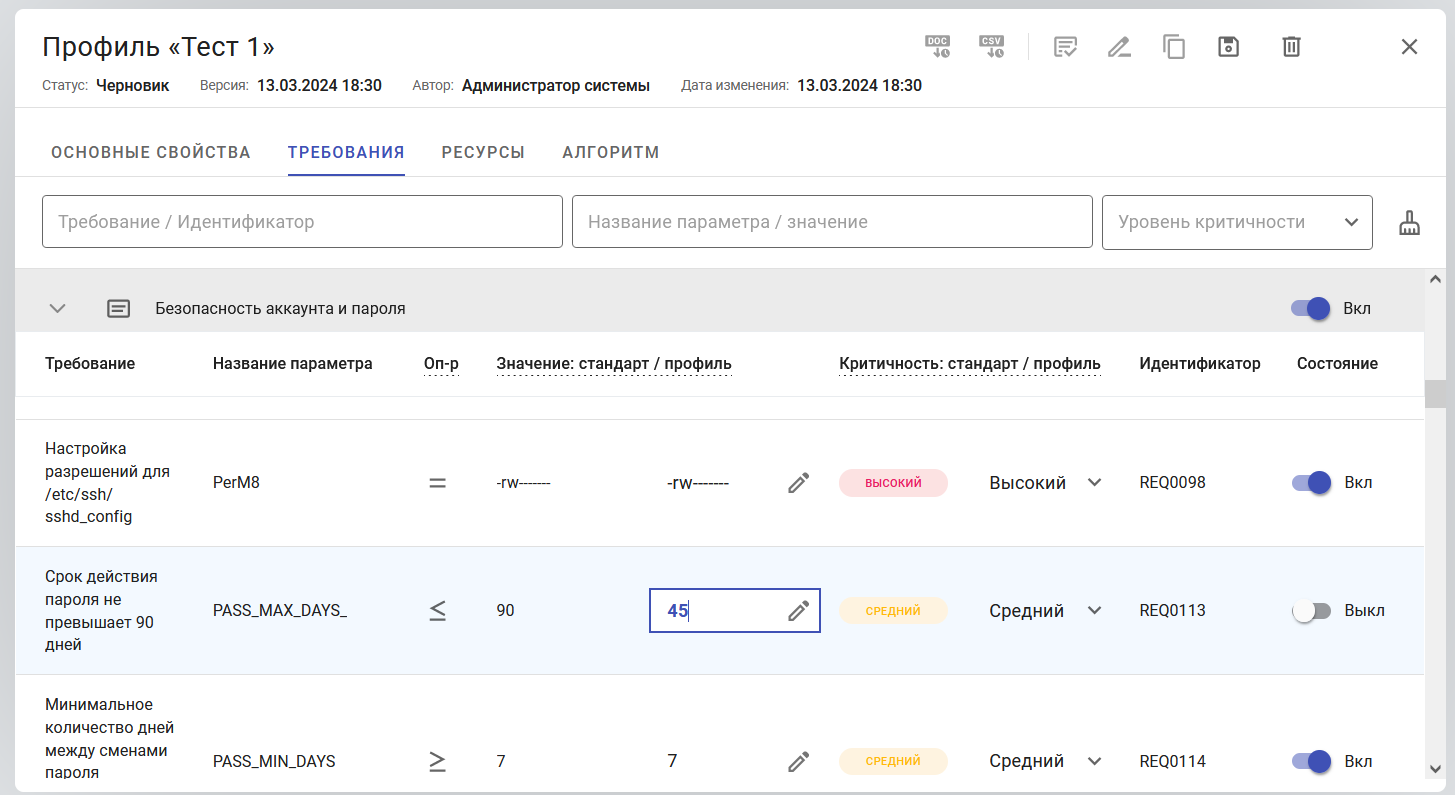Switch to the Основные свойства tab
The width and height of the screenshot is (1455, 795).
tap(151, 153)
